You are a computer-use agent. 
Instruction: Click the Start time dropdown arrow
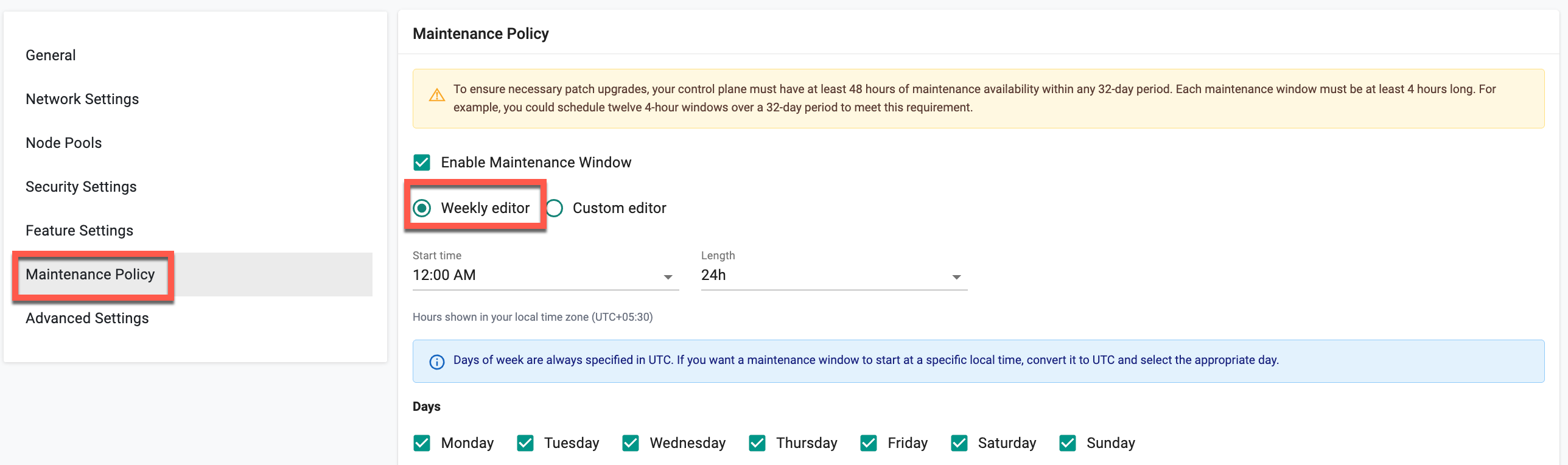pyautogui.click(x=668, y=277)
